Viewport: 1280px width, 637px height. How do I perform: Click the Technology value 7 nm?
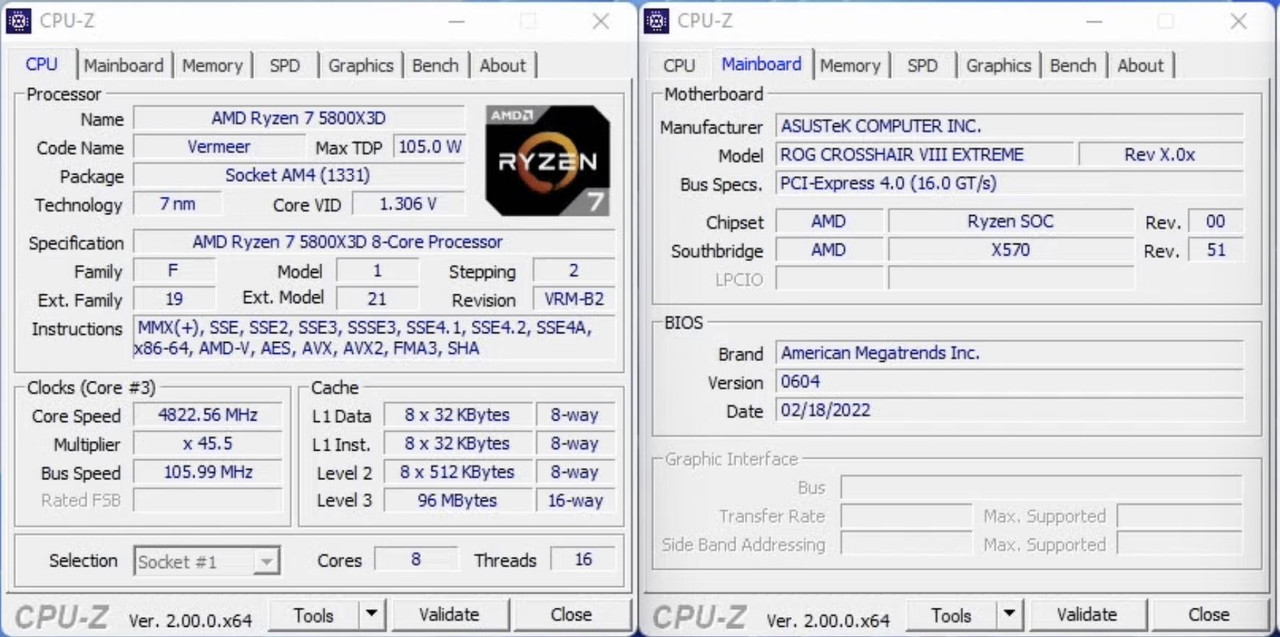[x=177, y=204]
